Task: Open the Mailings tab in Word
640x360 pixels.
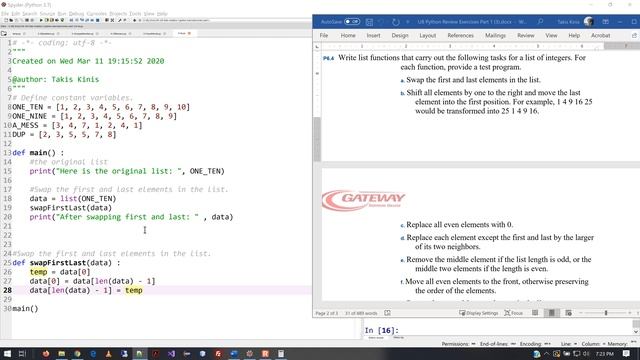Action: [495, 36]
